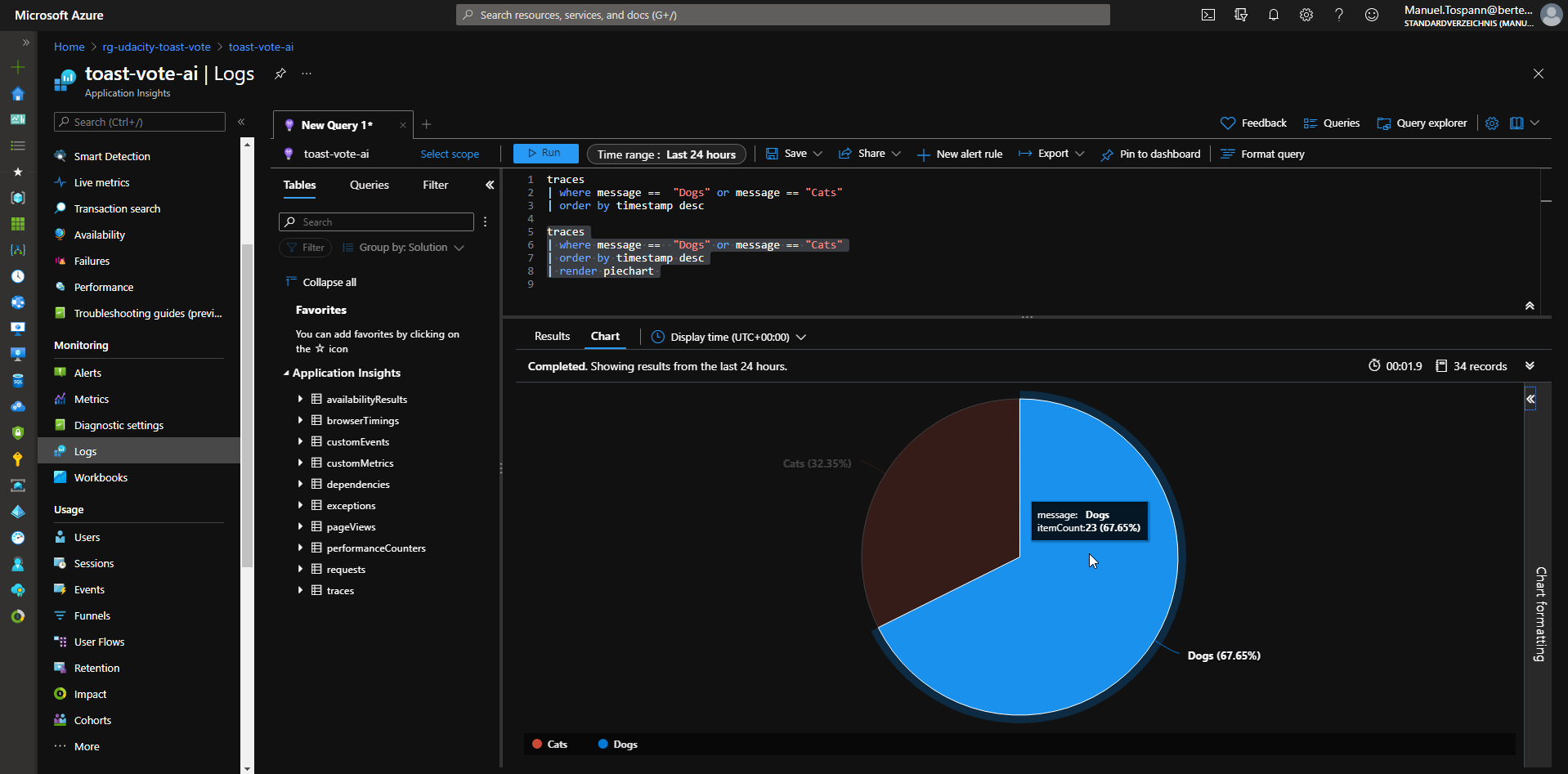Collapse Application Insights tree group
Image resolution: width=1568 pixels, height=774 pixels.
[x=286, y=373]
